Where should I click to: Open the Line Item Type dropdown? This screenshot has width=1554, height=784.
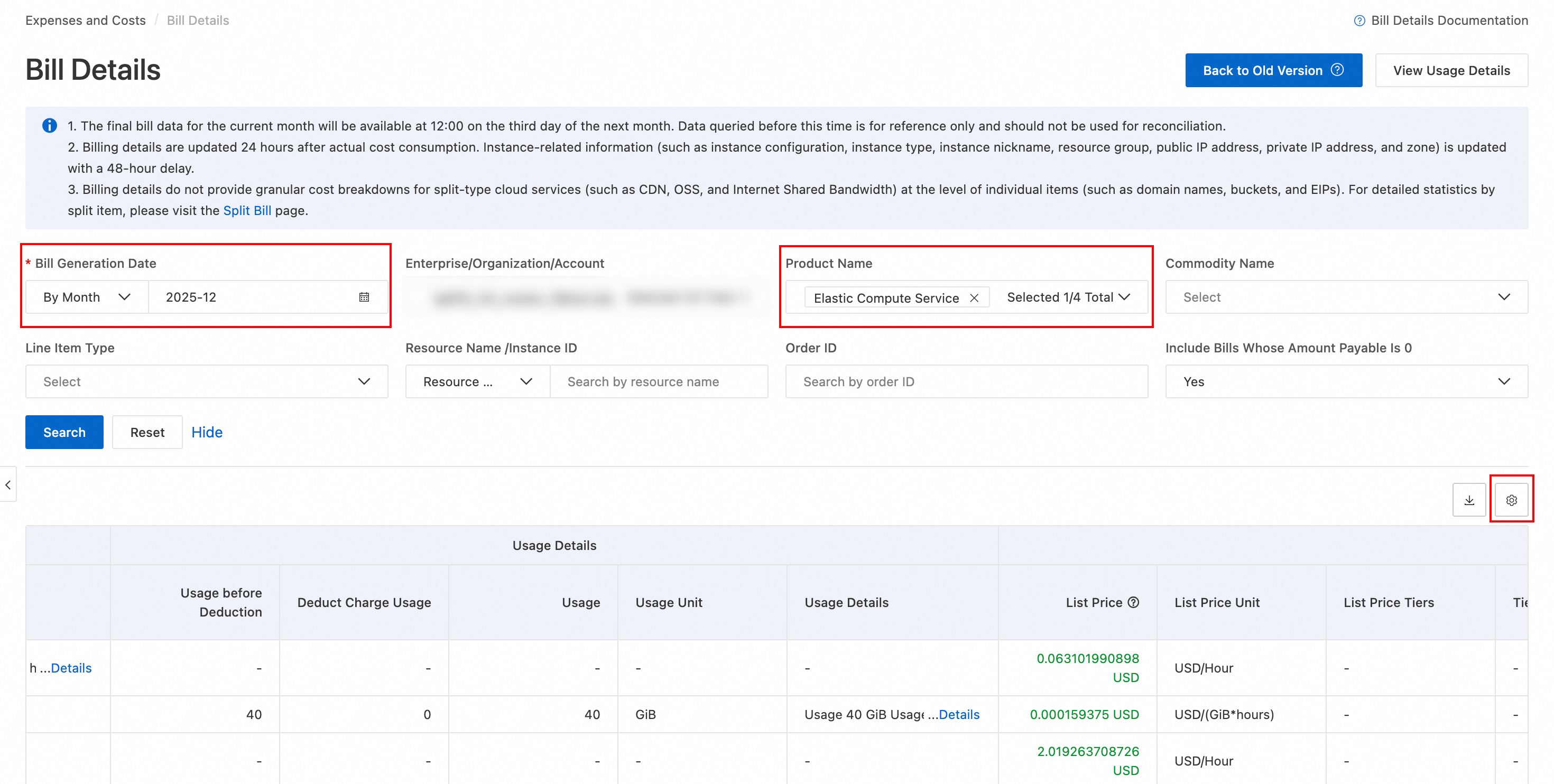tap(206, 381)
